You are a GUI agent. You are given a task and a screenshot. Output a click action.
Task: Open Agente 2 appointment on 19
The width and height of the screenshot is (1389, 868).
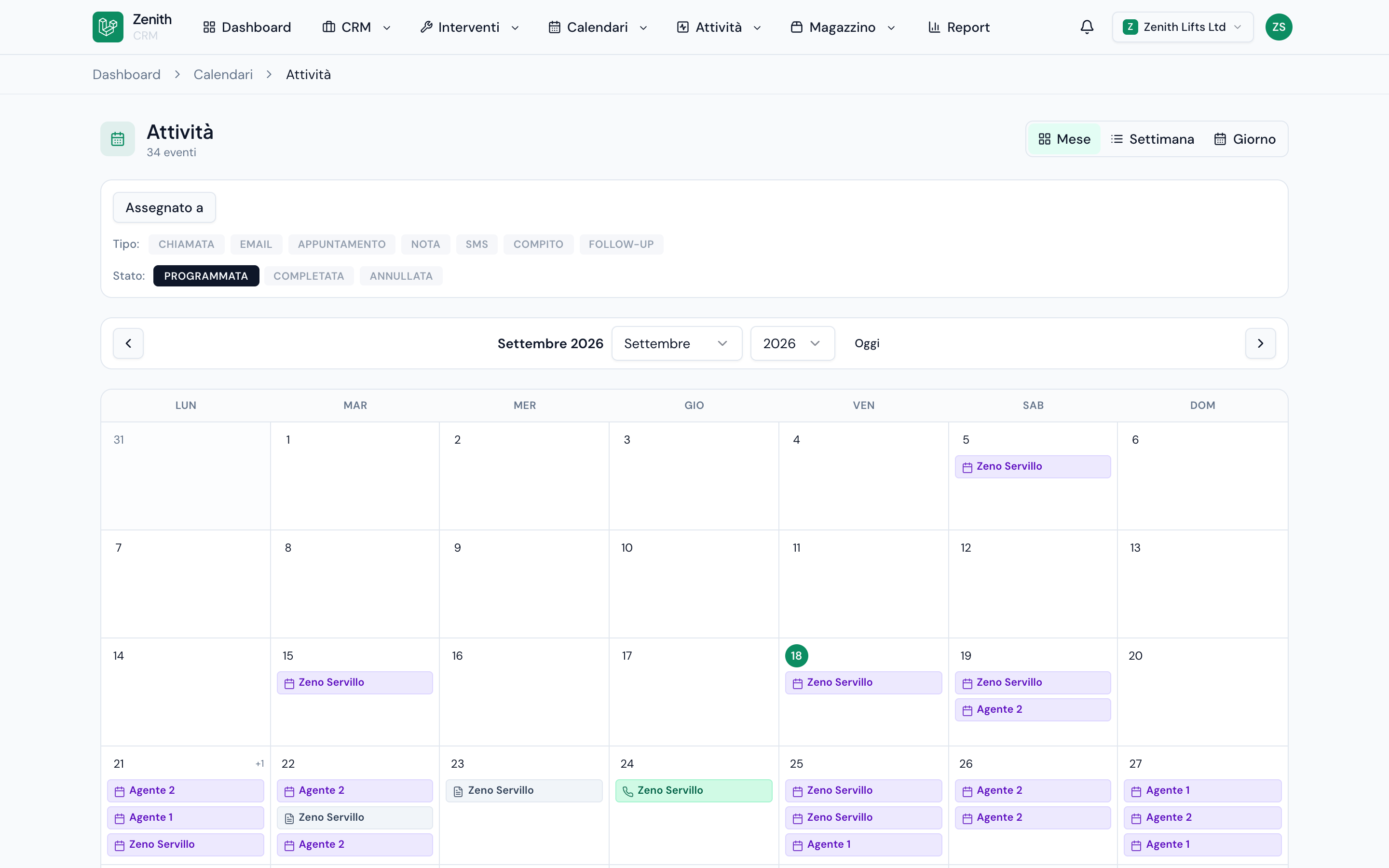click(1033, 709)
